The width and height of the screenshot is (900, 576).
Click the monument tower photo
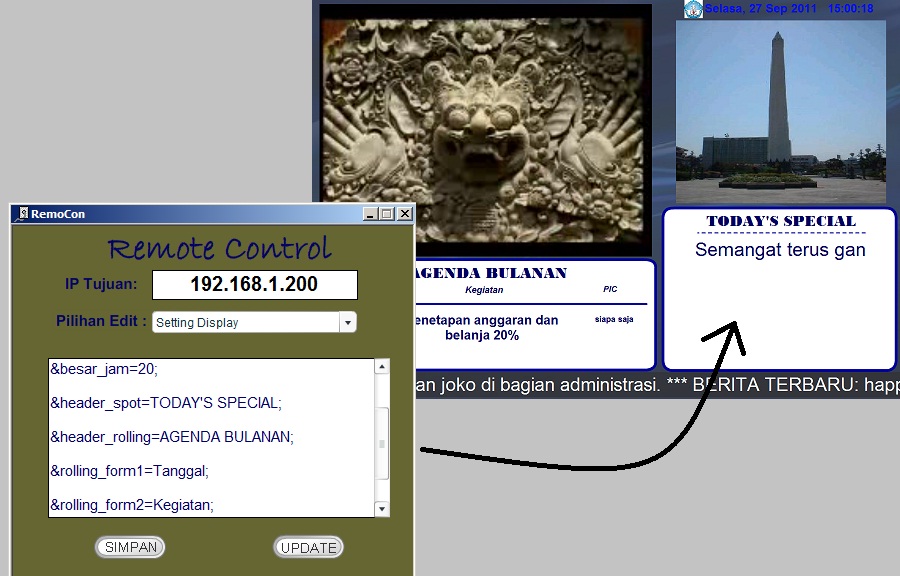(x=780, y=110)
